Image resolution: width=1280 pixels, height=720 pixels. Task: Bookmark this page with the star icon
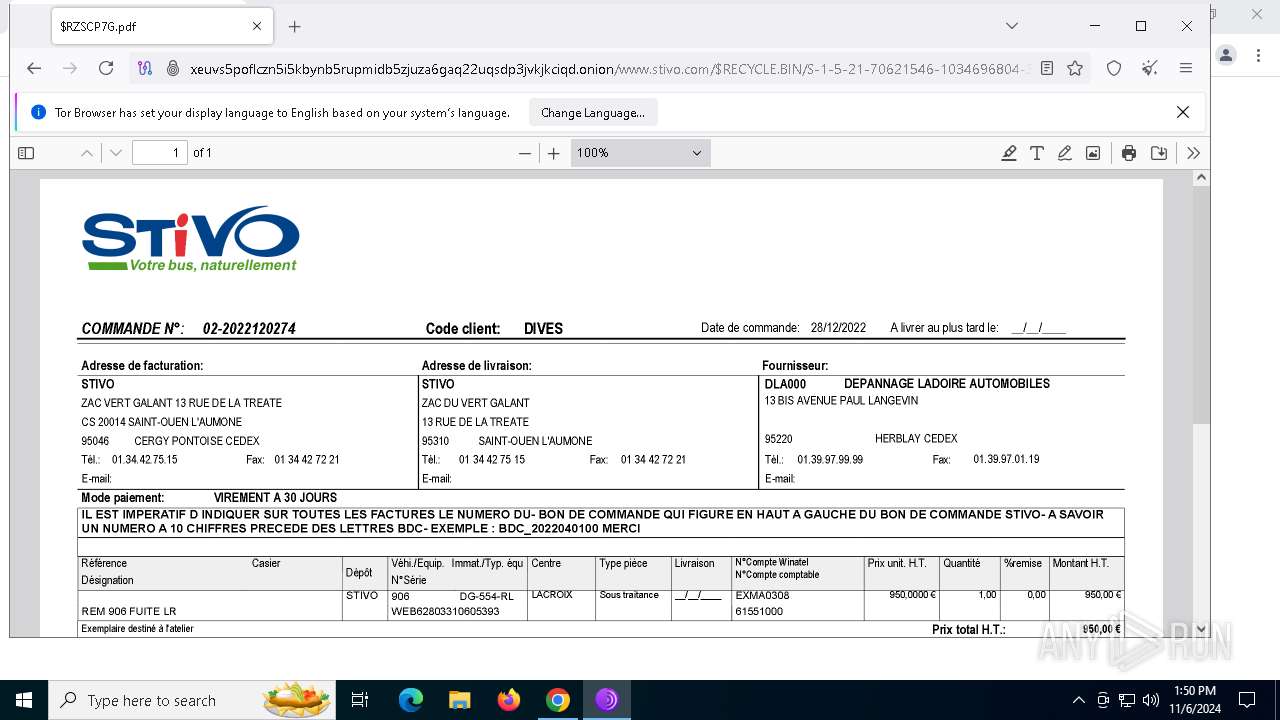[1075, 68]
